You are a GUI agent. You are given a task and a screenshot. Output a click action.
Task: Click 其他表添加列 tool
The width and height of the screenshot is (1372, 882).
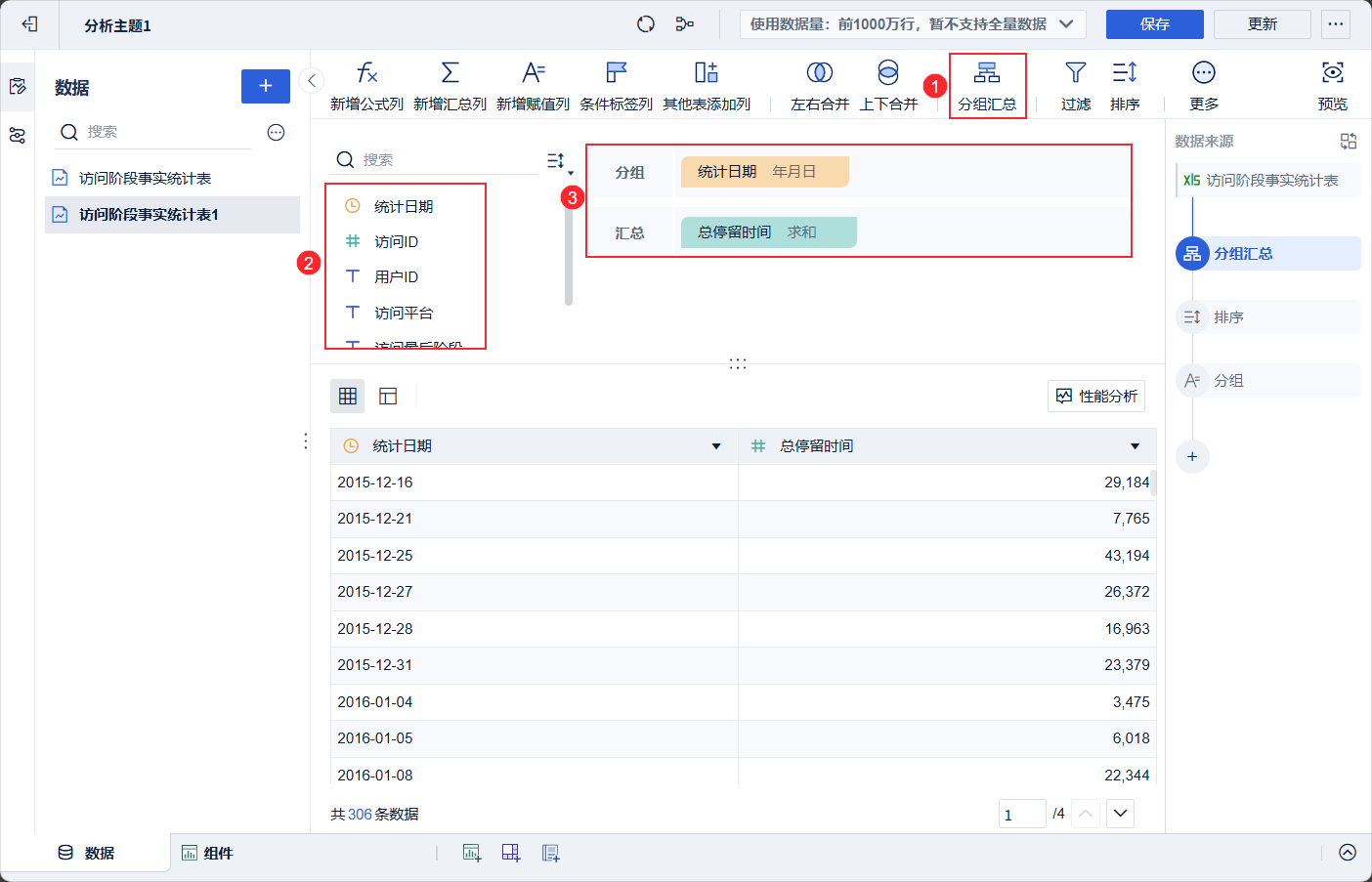click(707, 86)
